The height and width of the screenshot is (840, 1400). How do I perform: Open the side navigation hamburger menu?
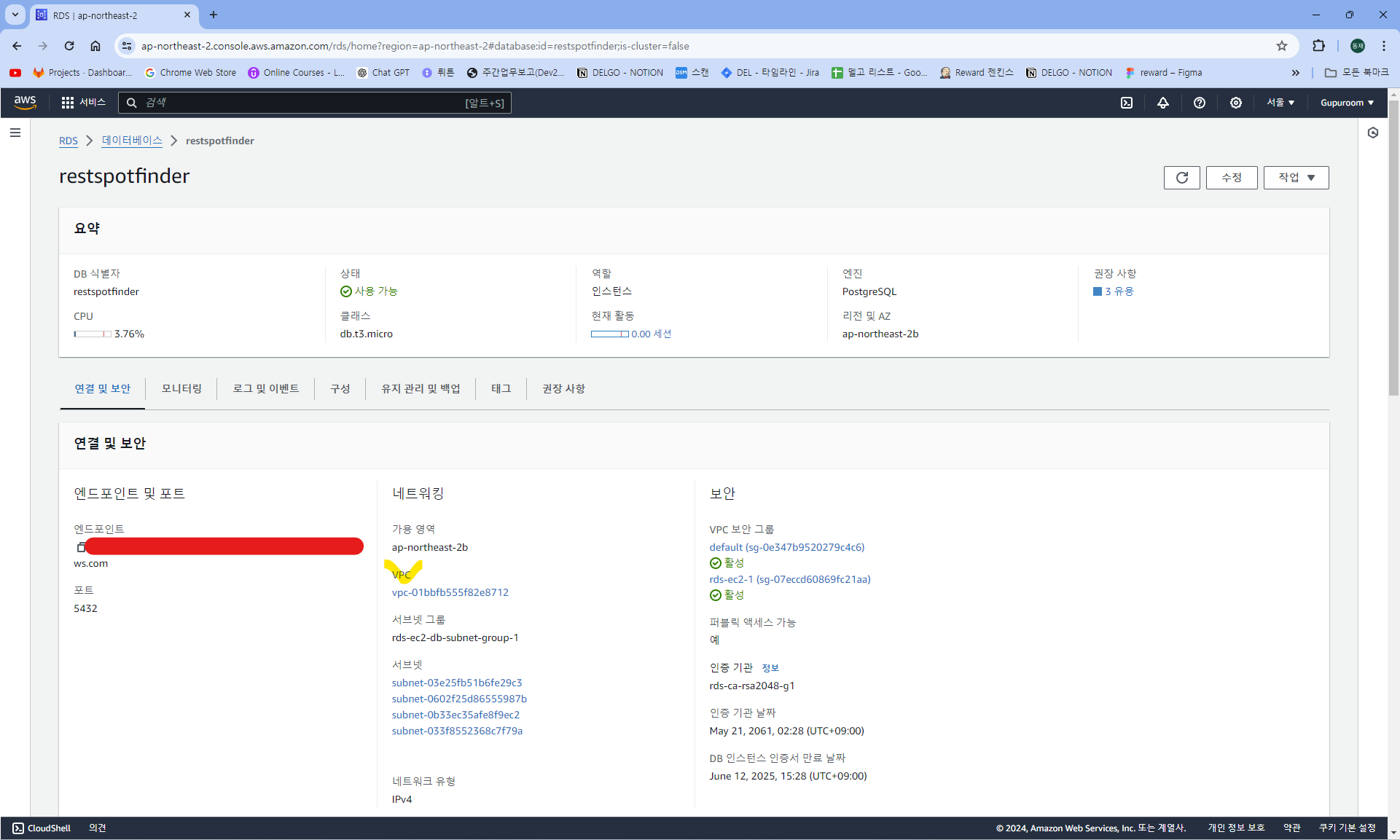coord(15,133)
